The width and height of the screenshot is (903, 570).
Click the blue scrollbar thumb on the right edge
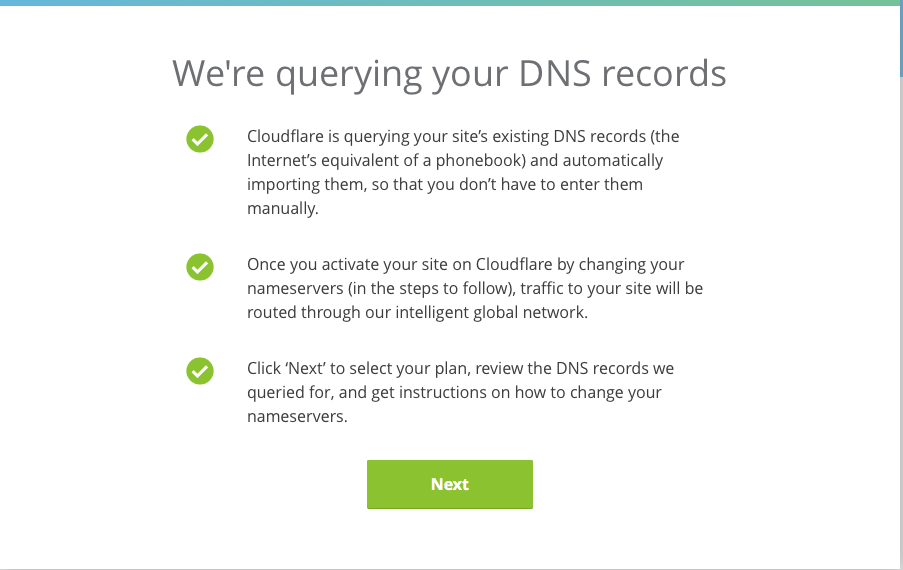(901, 37)
